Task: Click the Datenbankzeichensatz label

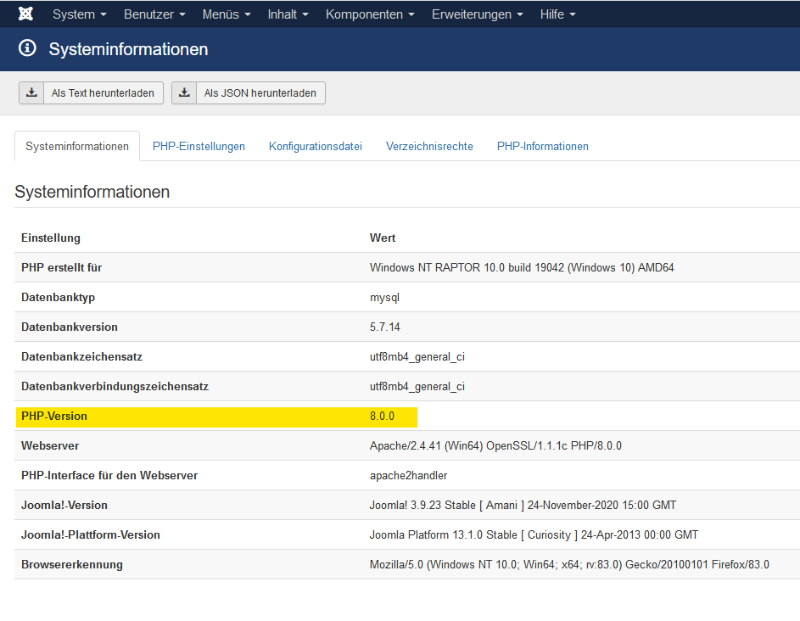Action: 82,356
